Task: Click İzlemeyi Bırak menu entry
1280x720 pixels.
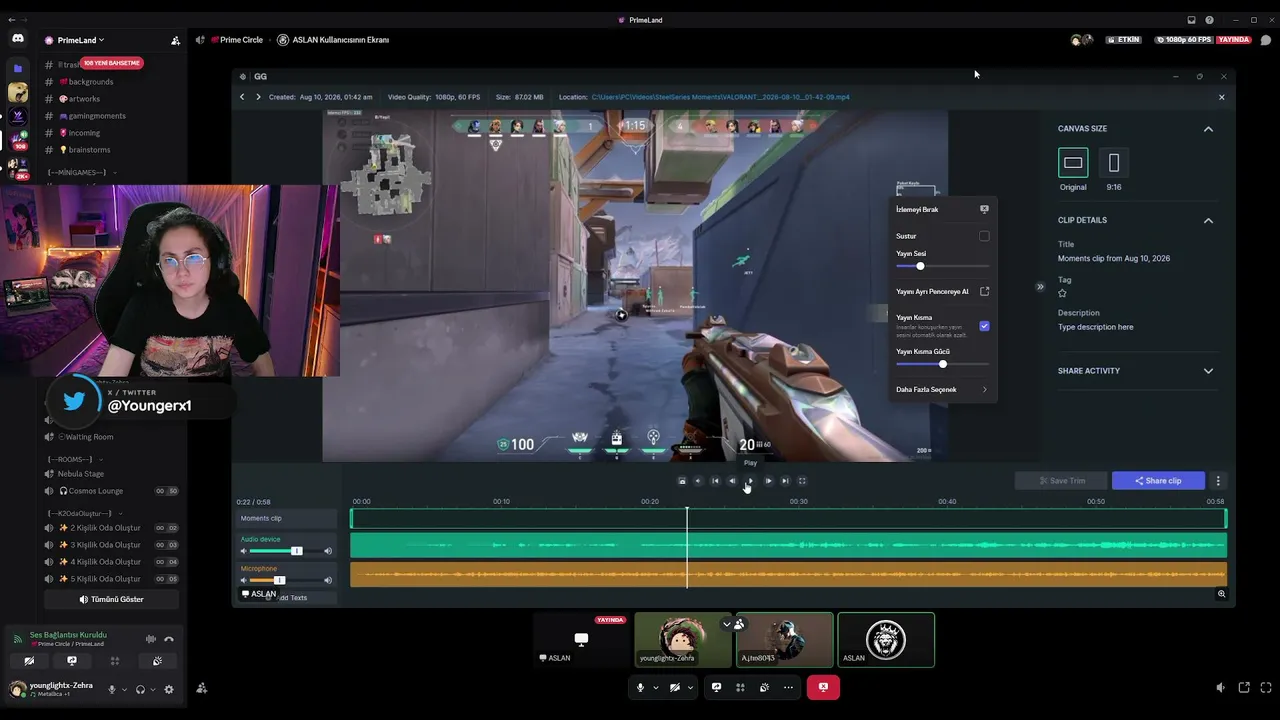Action: 942,210
